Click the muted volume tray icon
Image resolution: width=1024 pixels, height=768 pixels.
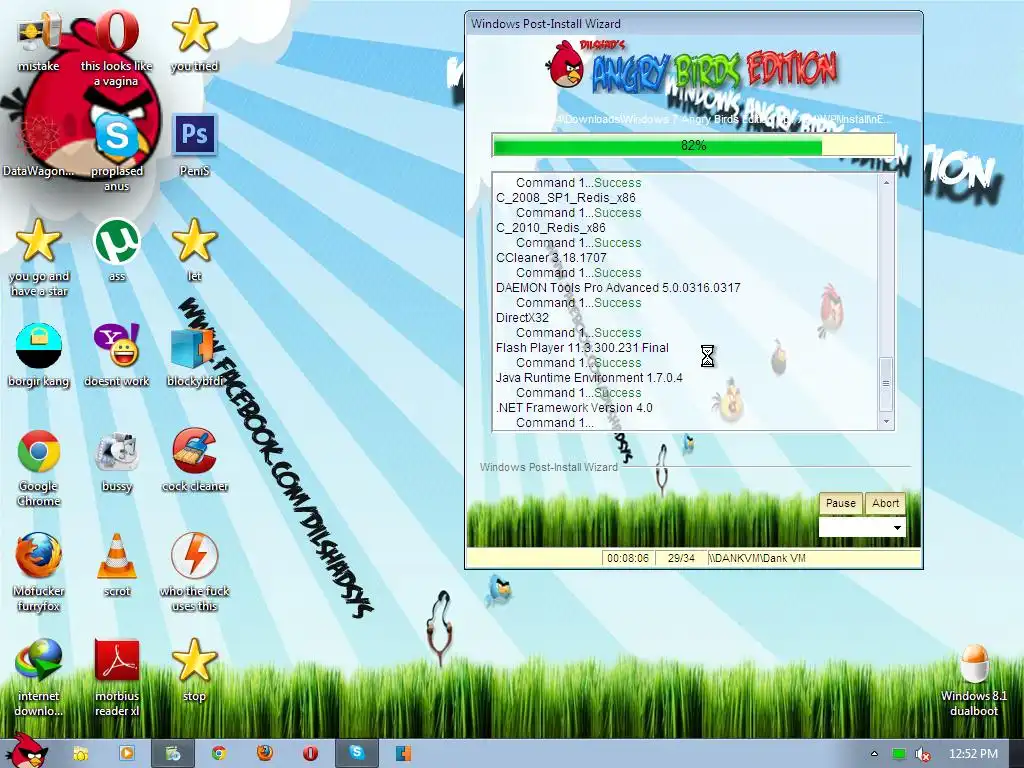923,754
